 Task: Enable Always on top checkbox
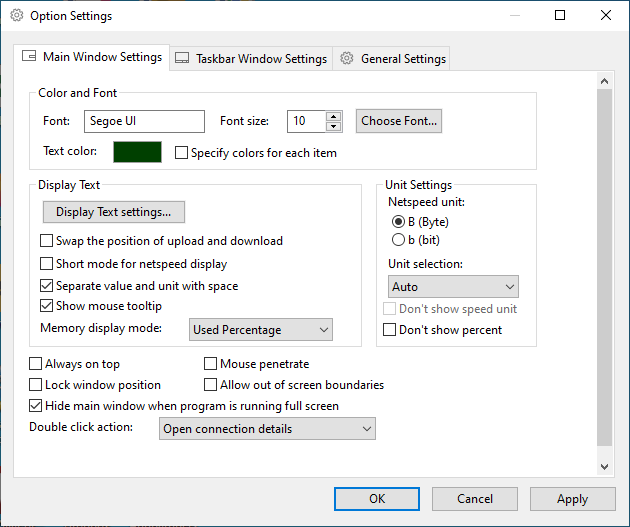point(36,365)
